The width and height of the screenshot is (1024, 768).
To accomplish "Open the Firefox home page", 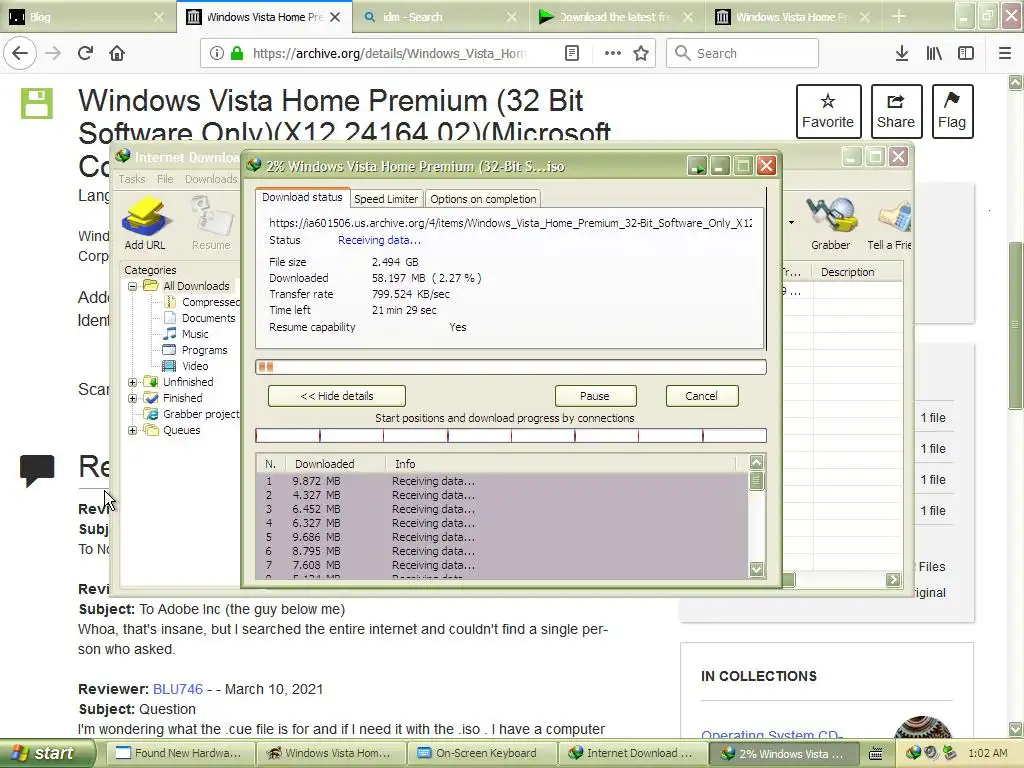I will tap(117, 53).
